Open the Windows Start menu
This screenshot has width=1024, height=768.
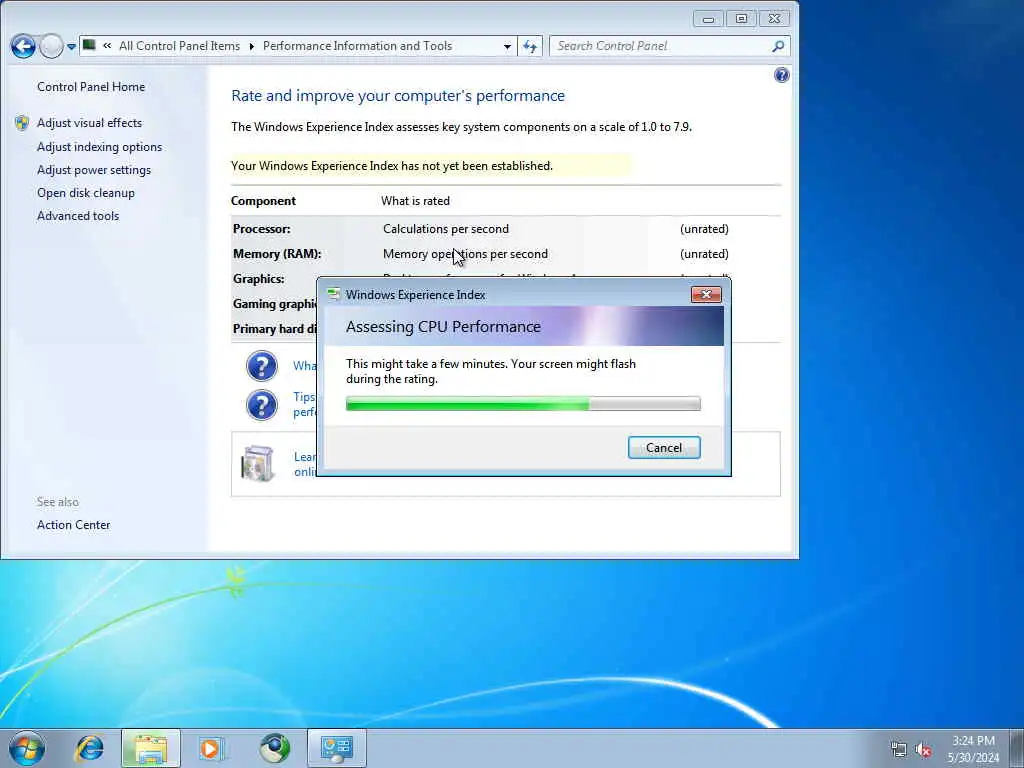27,748
